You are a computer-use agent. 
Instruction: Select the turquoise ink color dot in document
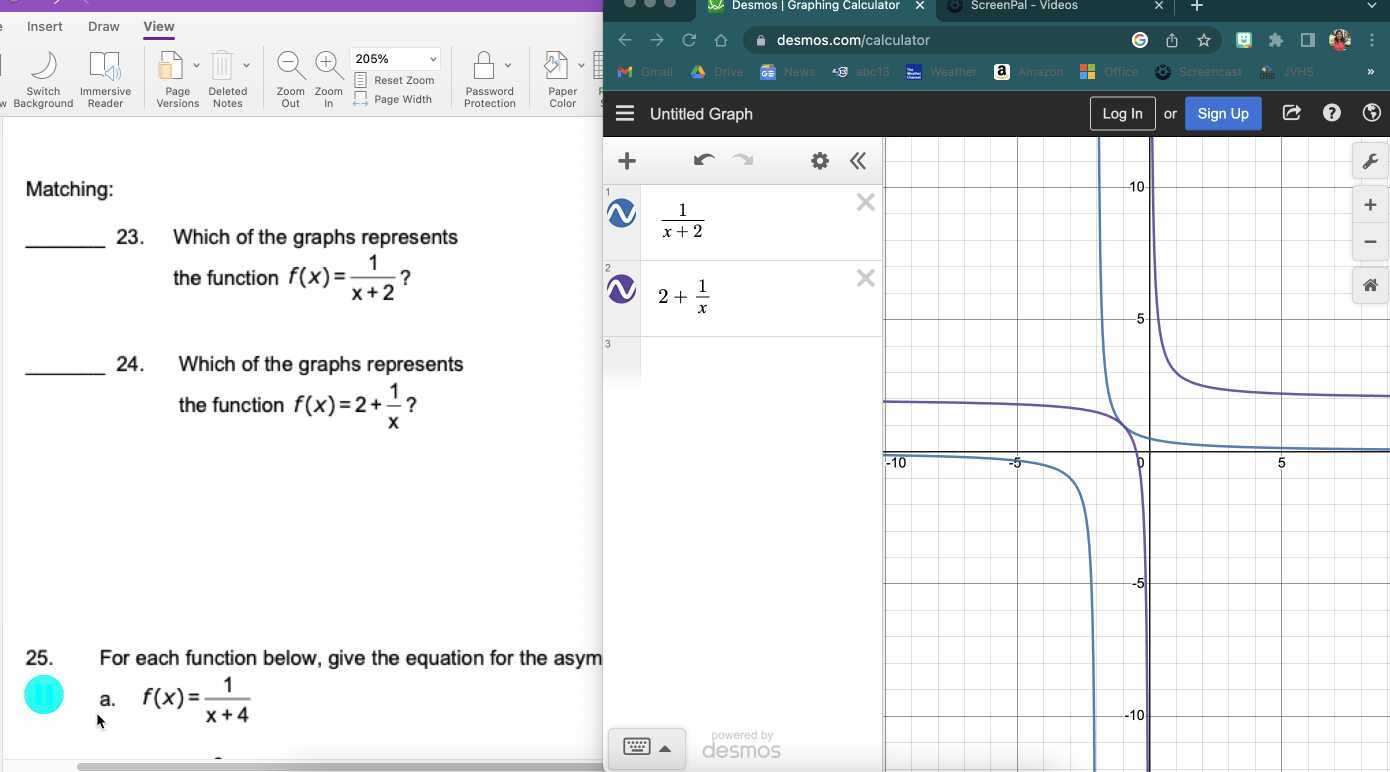tap(43, 694)
